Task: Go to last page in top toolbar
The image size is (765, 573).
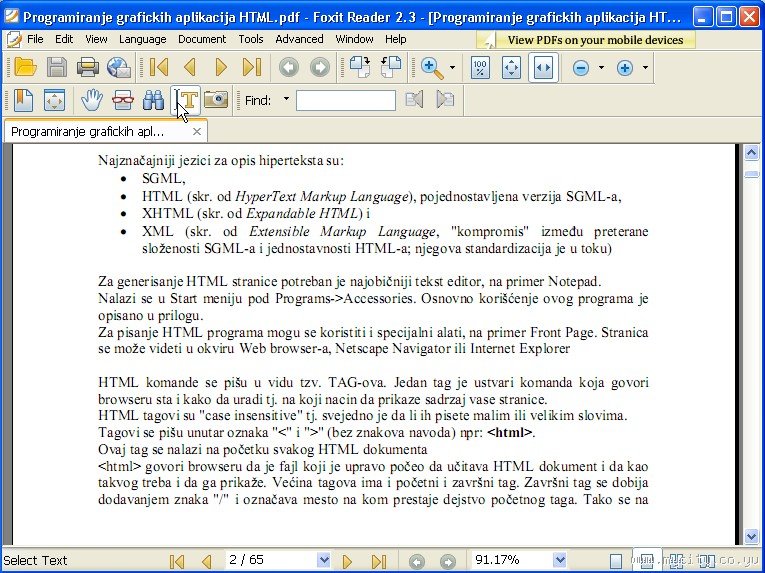Action: coord(252,67)
